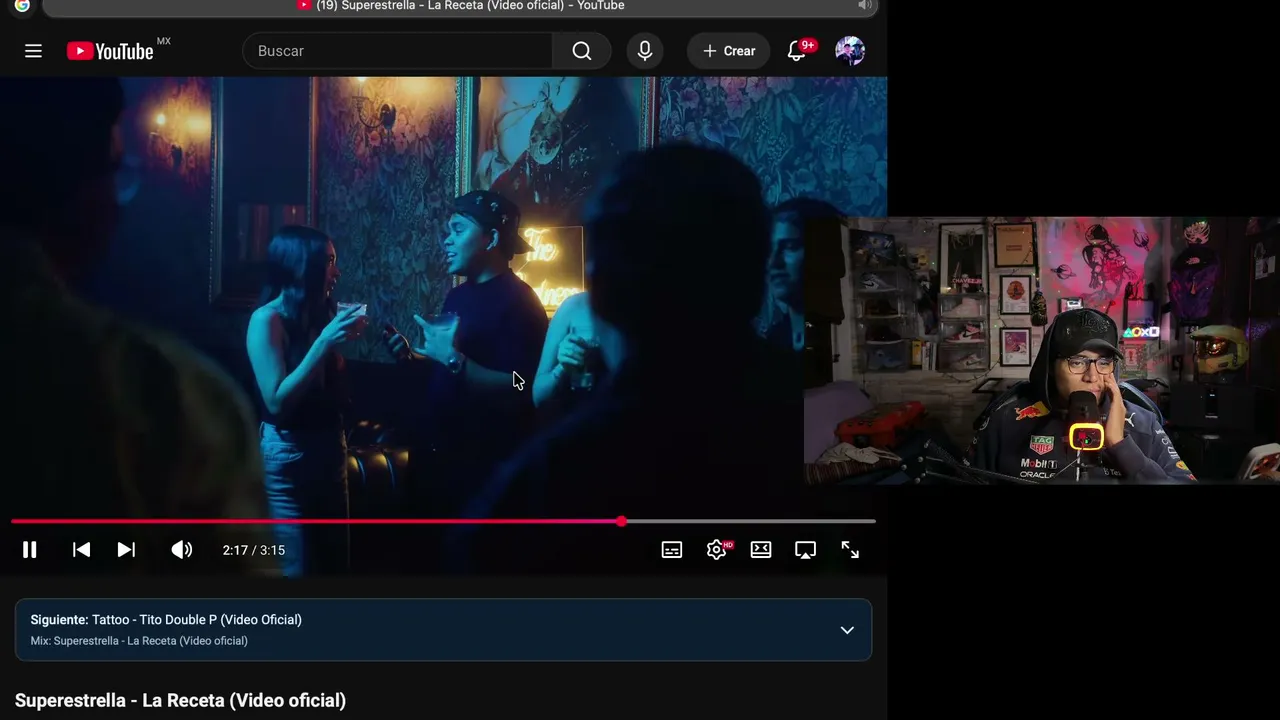
Task: Click the video heading "Superestrella - La Receta (Video oficial)"
Action: [x=180, y=700]
